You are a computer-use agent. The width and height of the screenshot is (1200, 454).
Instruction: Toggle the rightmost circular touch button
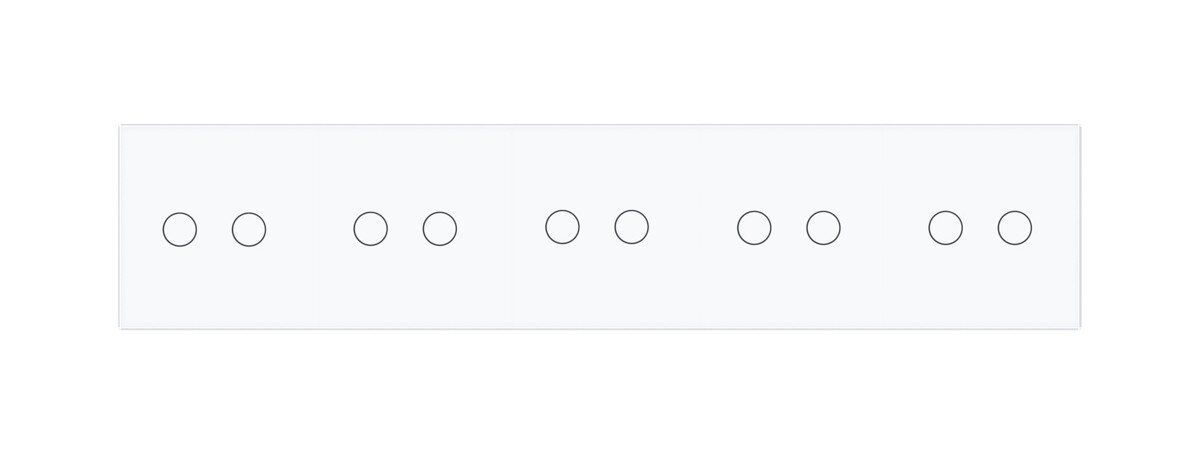1014,228
